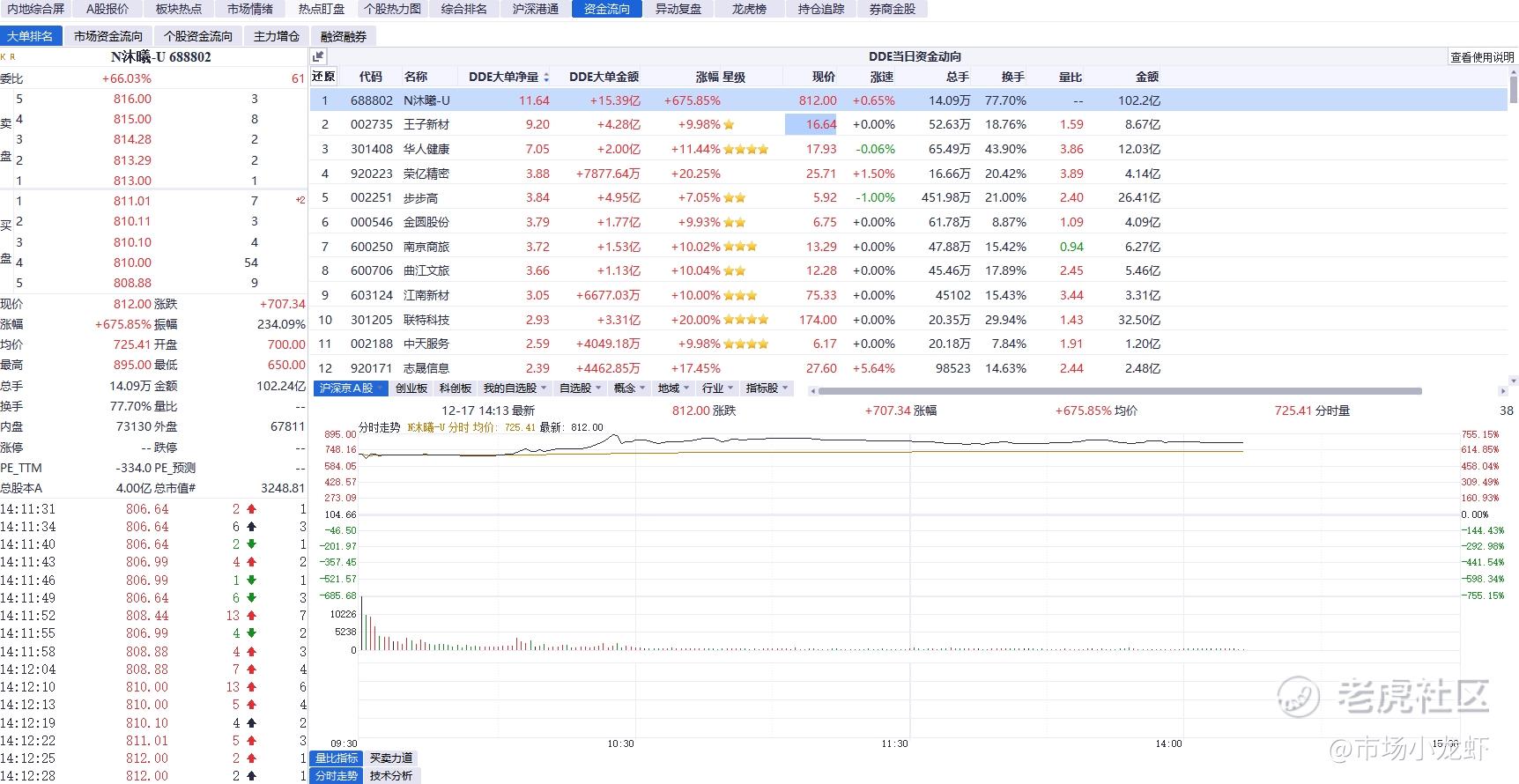Go to the 龙虎榜 tab

click(749, 9)
